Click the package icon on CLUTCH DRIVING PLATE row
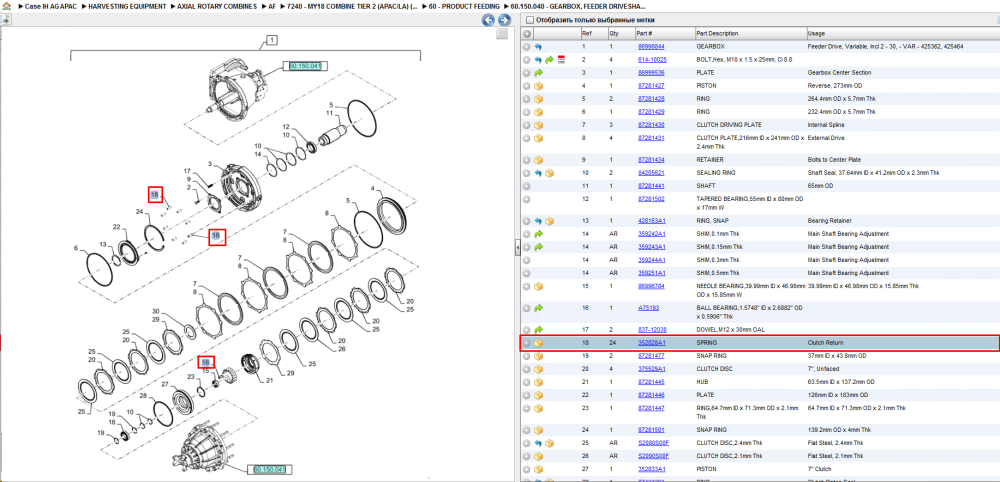The height and width of the screenshot is (482, 1000). 538,125
